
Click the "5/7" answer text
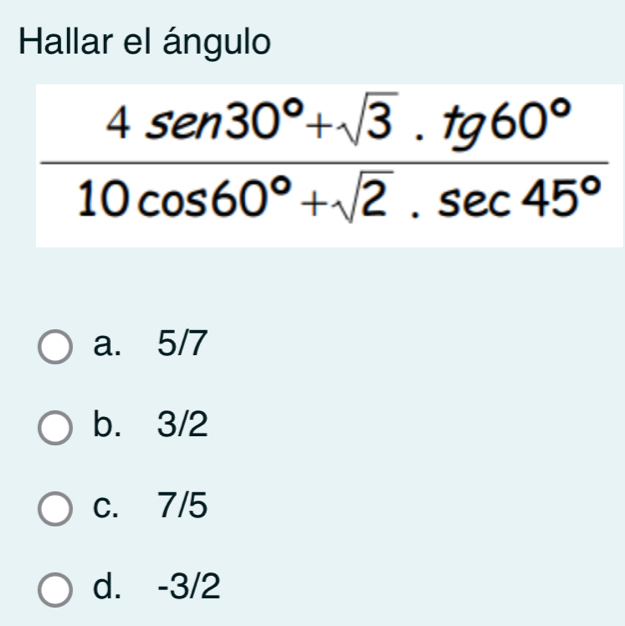tap(182, 346)
